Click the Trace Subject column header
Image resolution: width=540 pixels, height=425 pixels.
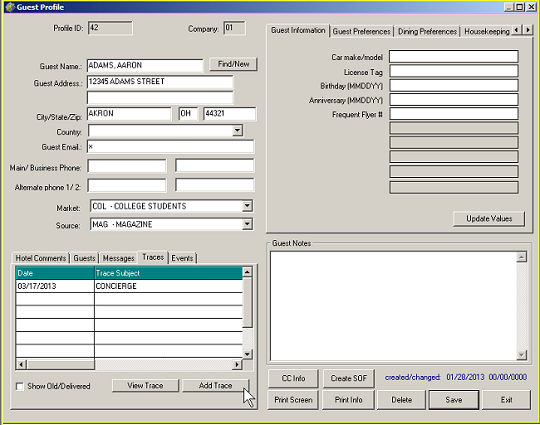pyautogui.click(x=168, y=273)
